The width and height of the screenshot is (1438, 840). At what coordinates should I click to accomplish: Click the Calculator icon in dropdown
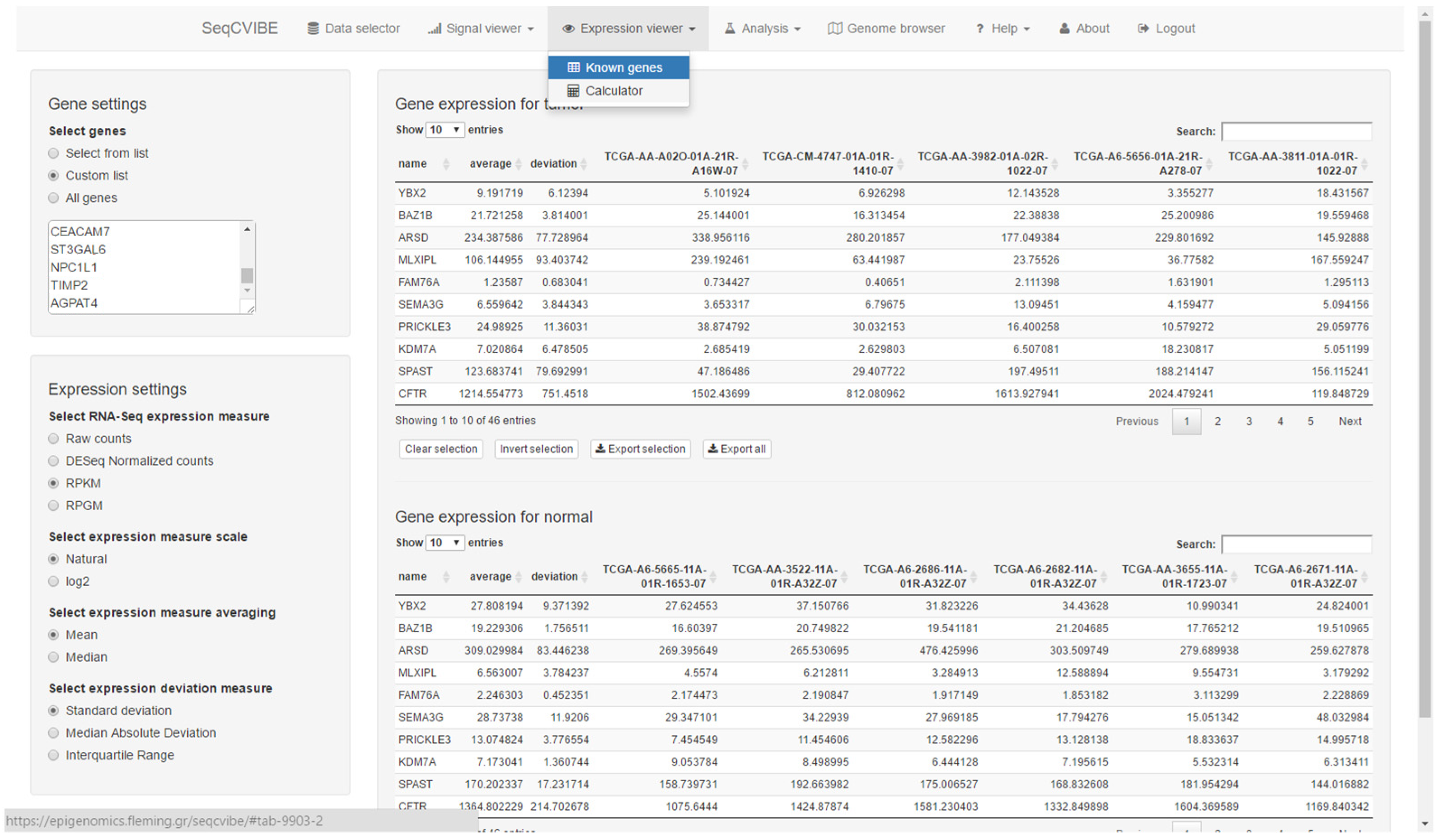pyautogui.click(x=573, y=91)
